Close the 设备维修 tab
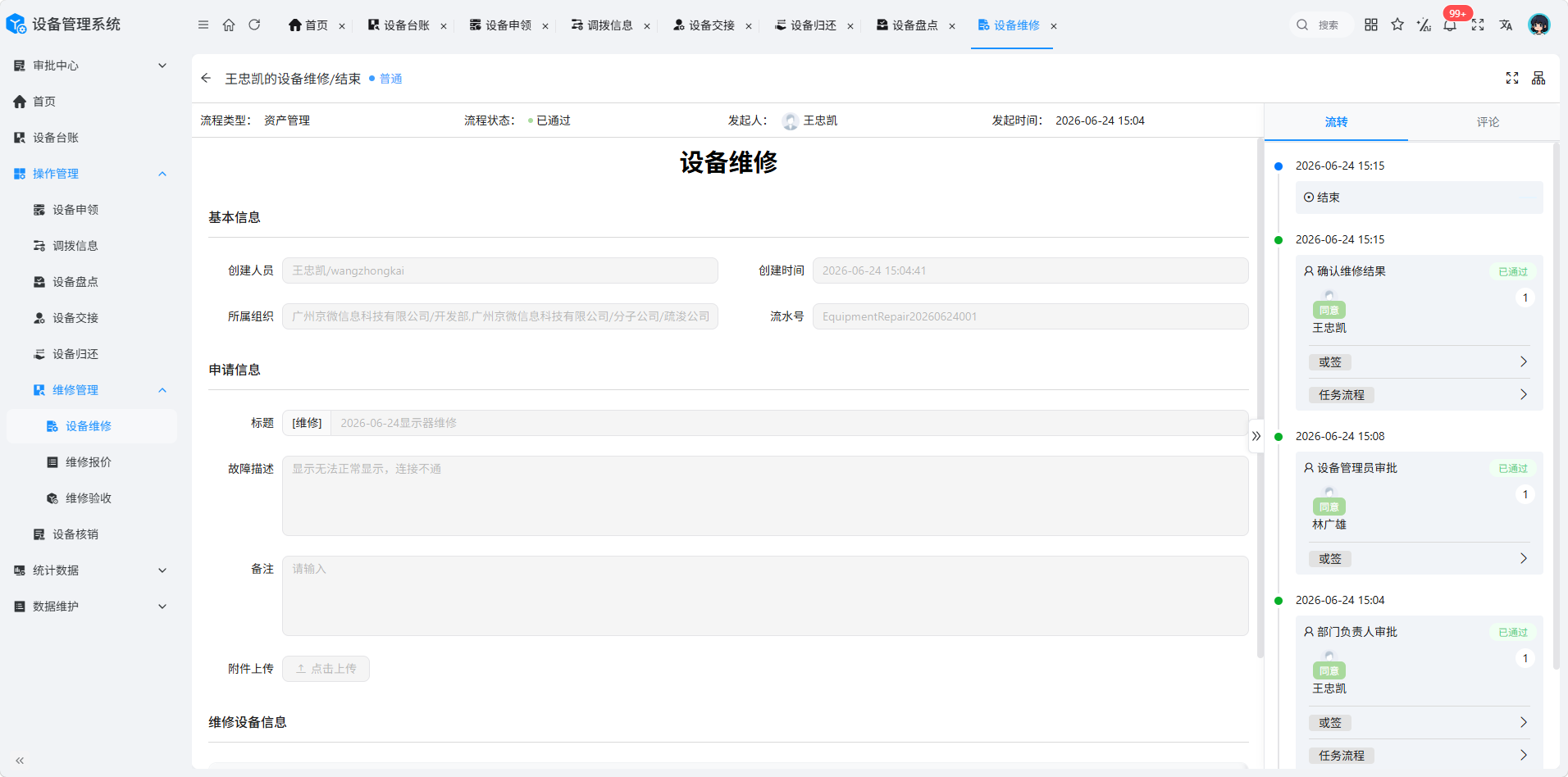The width and height of the screenshot is (1568, 777). pyautogui.click(x=1054, y=26)
